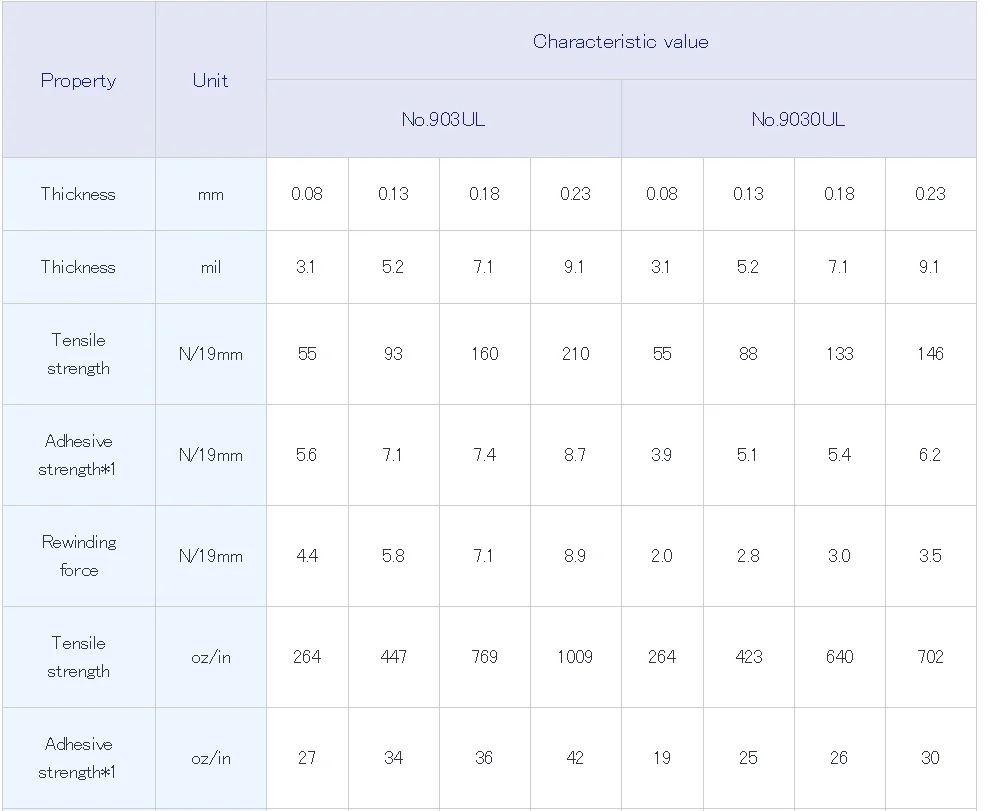
Task: Select the tensile strength value 93
Action: coord(393,354)
